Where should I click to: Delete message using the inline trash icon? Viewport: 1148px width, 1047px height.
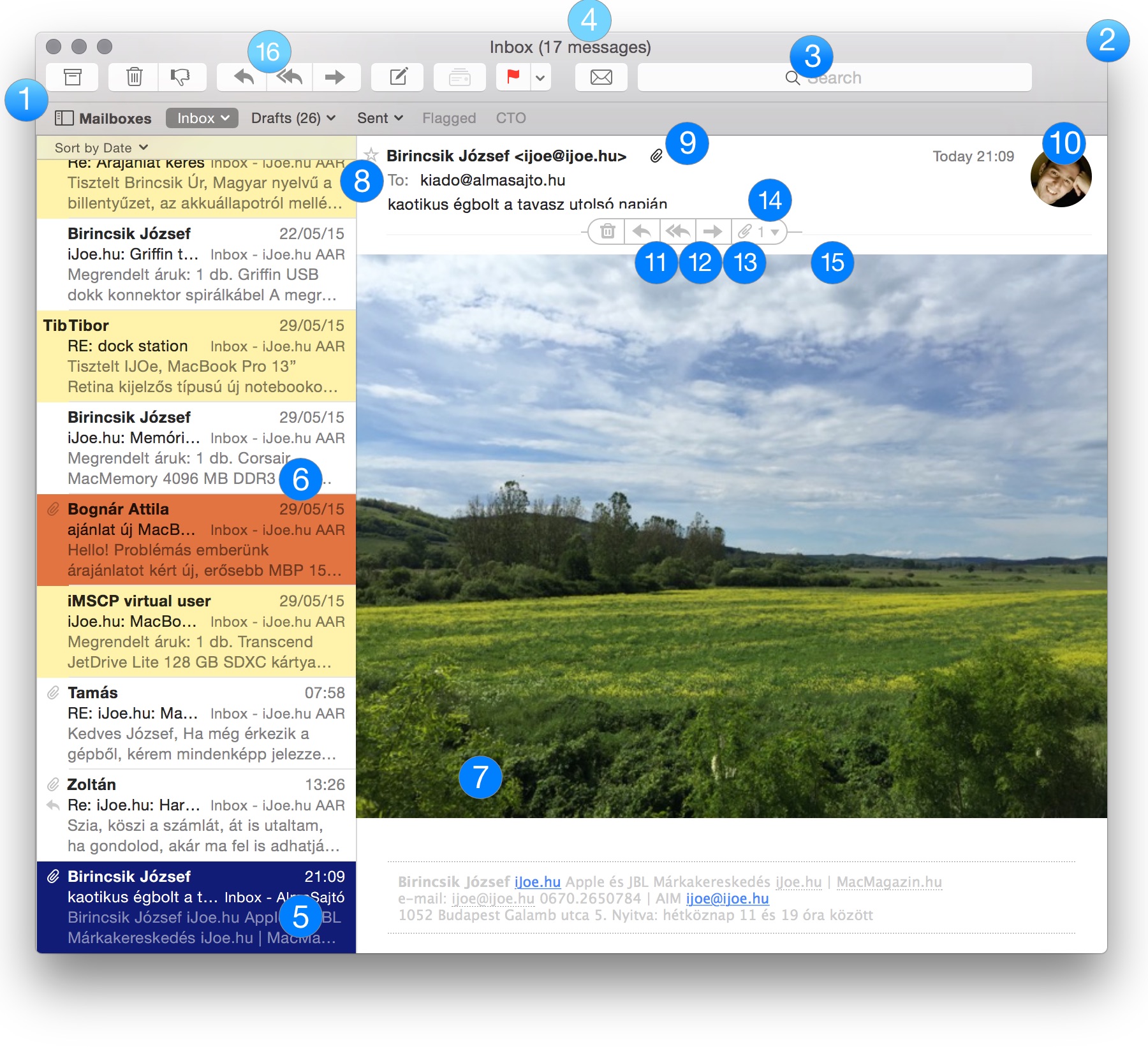click(x=607, y=231)
